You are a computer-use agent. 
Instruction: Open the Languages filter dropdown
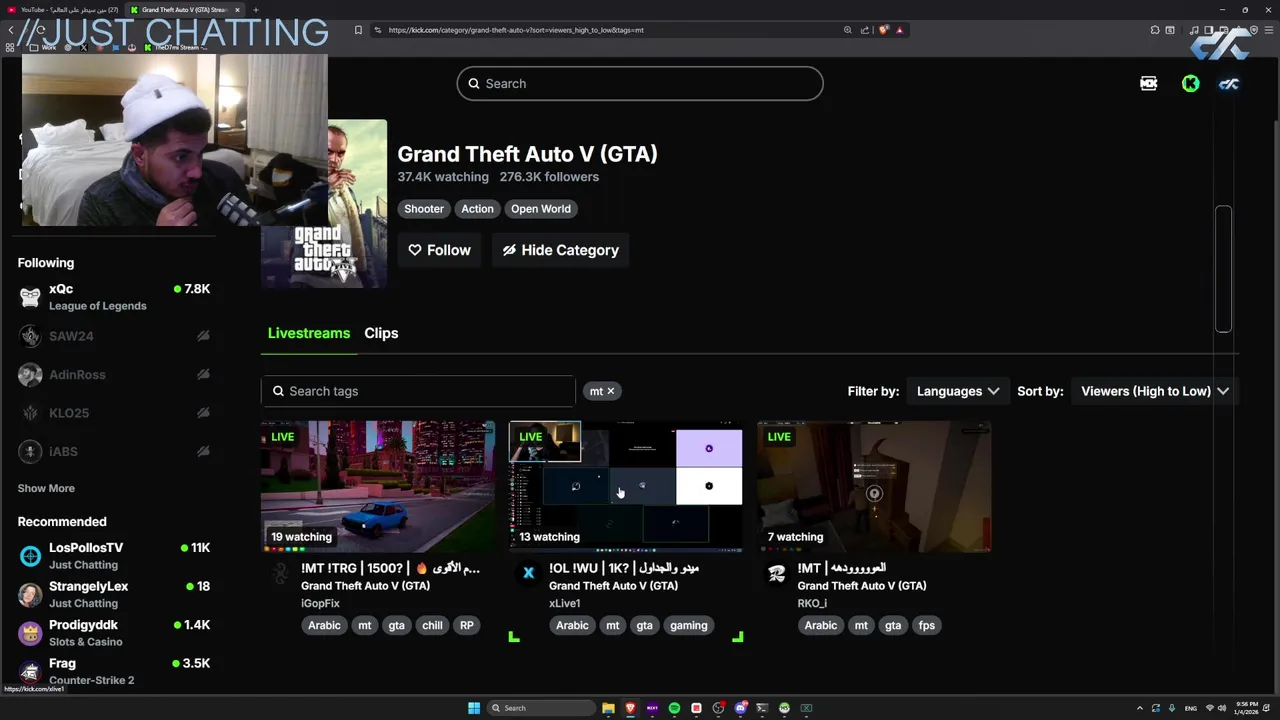click(x=958, y=391)
